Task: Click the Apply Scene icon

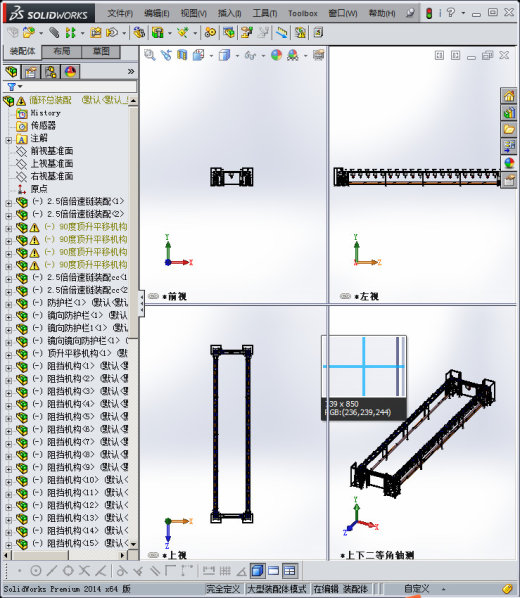Action: click(293, 55)
